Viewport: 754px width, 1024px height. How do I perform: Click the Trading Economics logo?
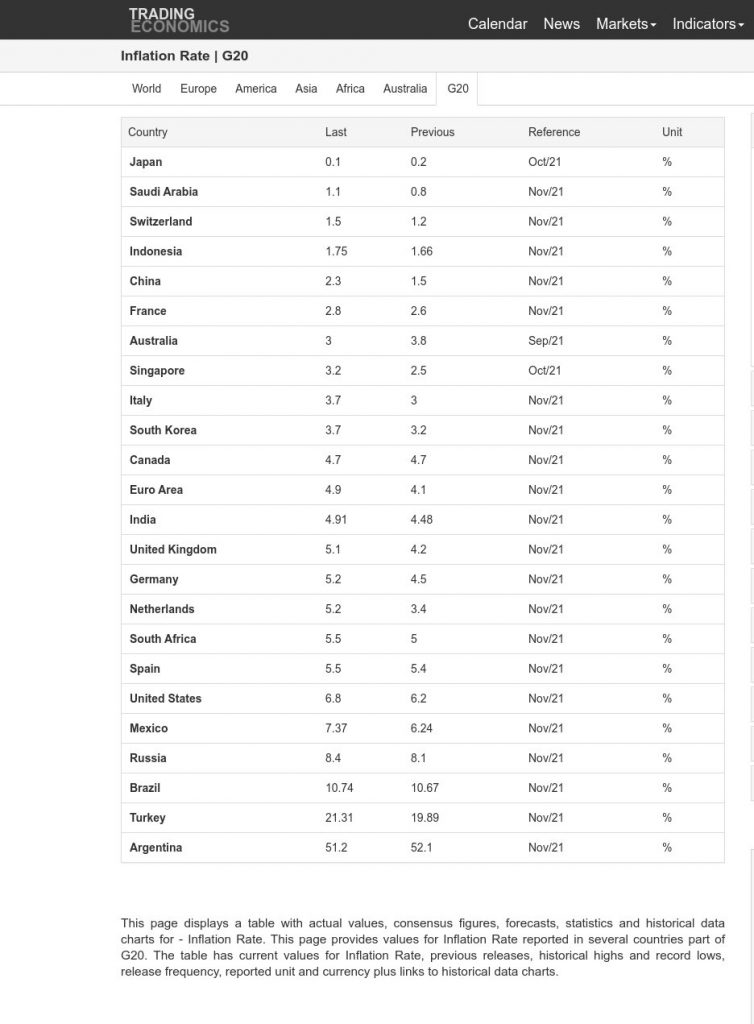tap(179, 20)
